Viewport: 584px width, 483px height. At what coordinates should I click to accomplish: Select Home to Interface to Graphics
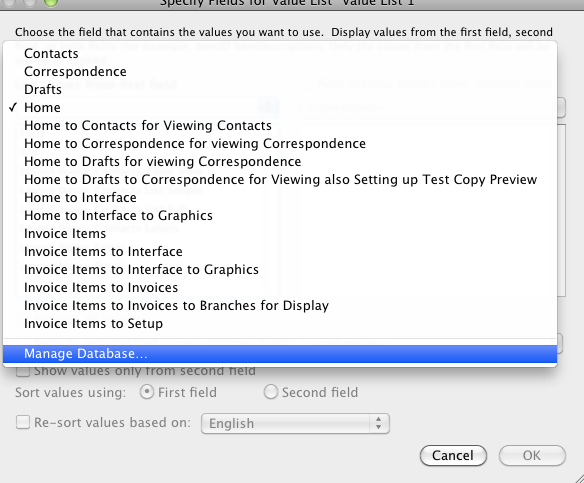click(280, 216)
